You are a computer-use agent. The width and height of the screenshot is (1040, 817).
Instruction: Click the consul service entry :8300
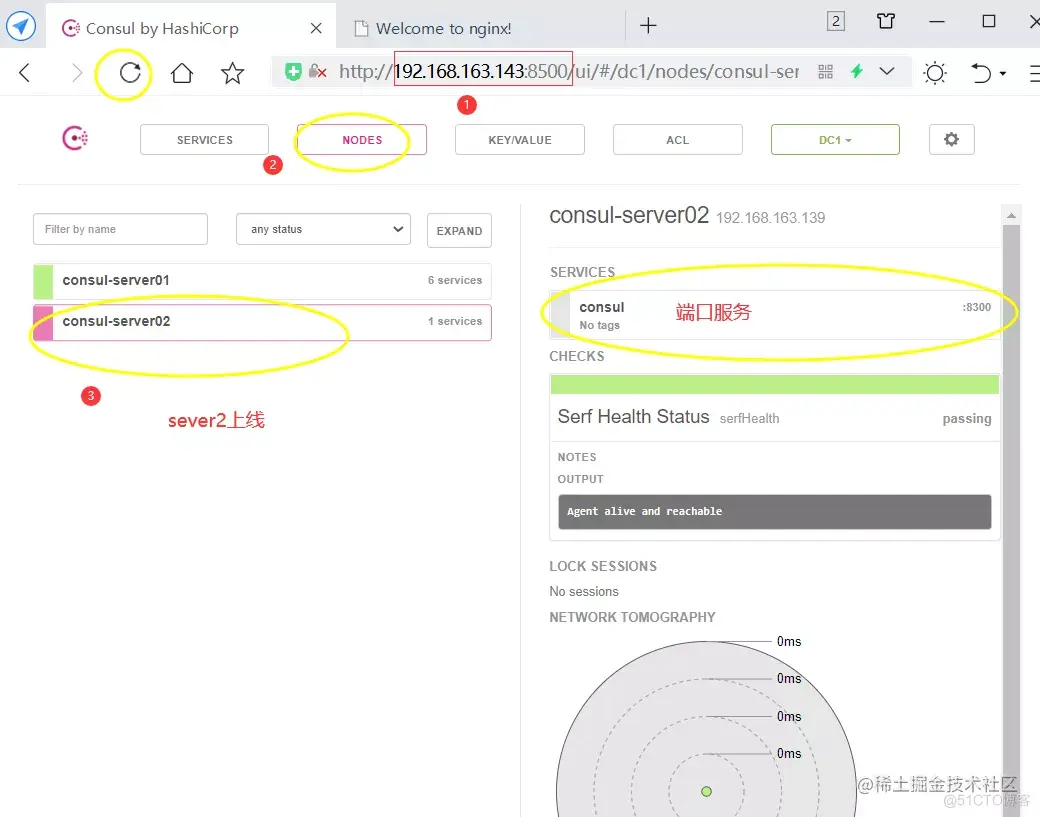pyautogui.click(x=775, y=315)
